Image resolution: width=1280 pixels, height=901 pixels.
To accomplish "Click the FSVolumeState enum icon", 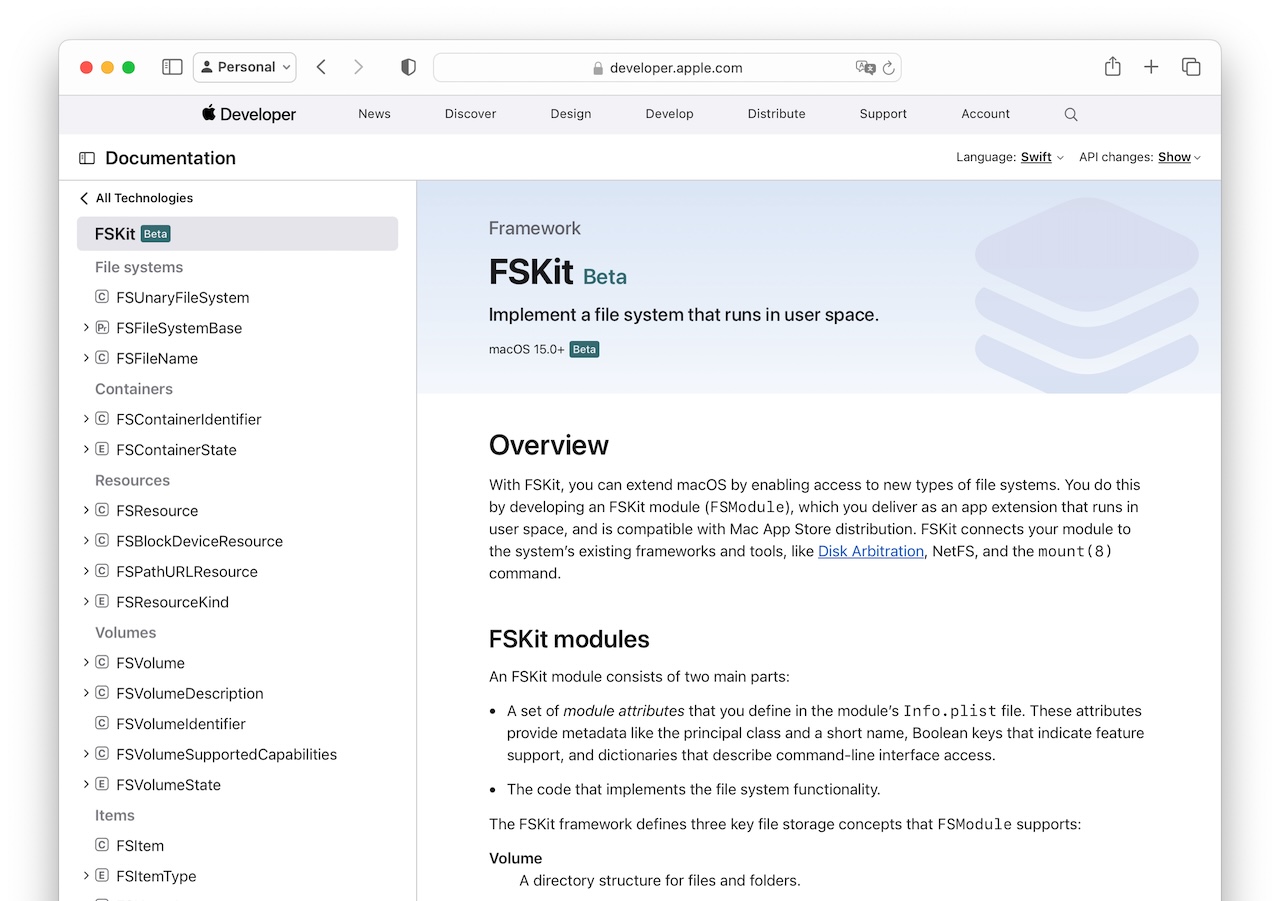I will click(102, 785).
